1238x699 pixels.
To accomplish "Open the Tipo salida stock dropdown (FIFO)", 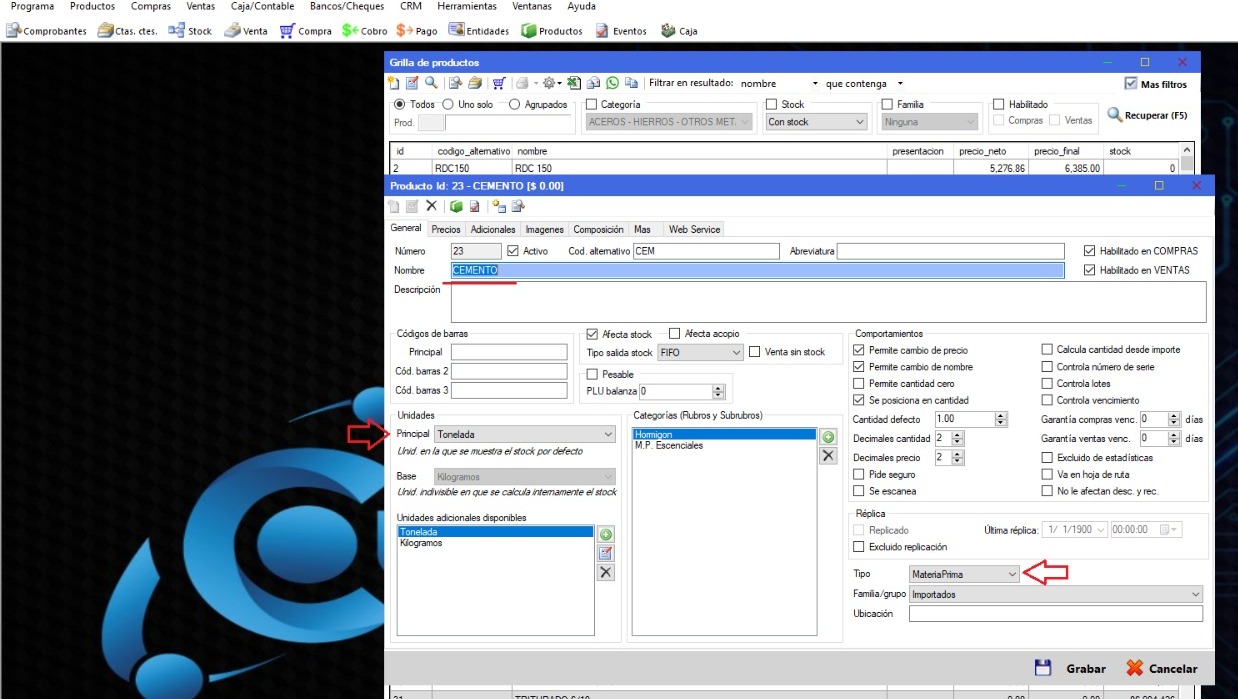I will click(700, 352).
